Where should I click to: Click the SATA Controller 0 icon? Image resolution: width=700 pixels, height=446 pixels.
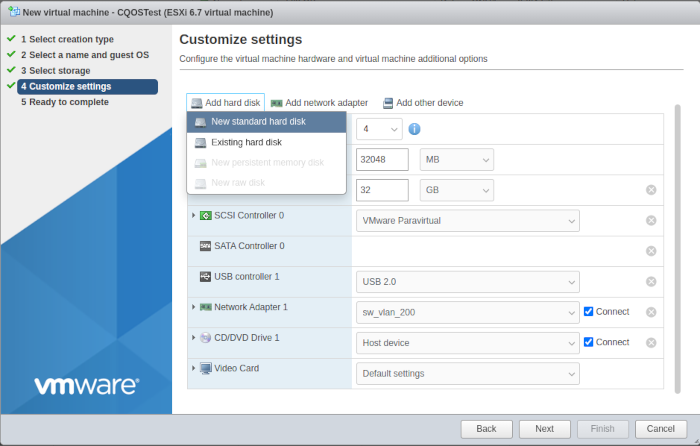pyautogui.click(x=205, y=246)
